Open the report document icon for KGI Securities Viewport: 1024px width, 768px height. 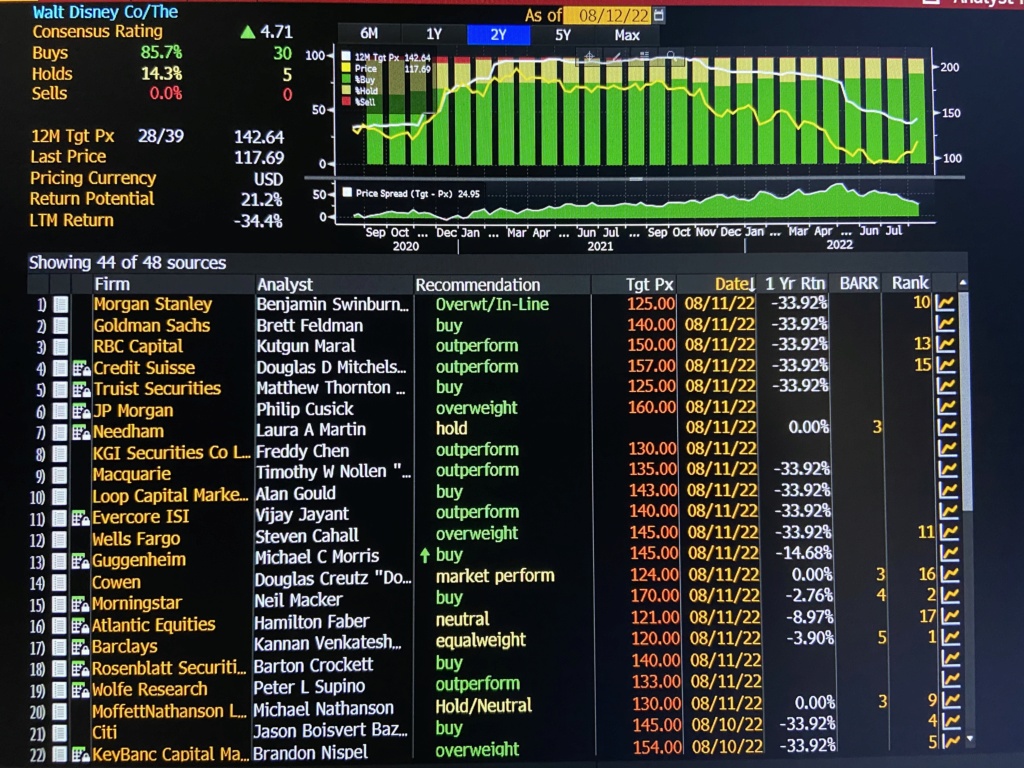click(x=60, y=454)
